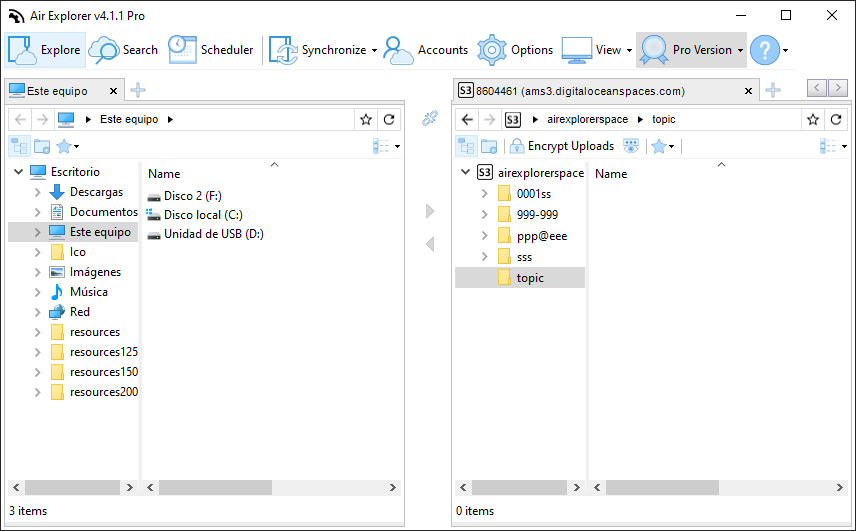Open the Search tool
Image resolution: width=856 pixels, height=531 pixels.
point(123,50)
